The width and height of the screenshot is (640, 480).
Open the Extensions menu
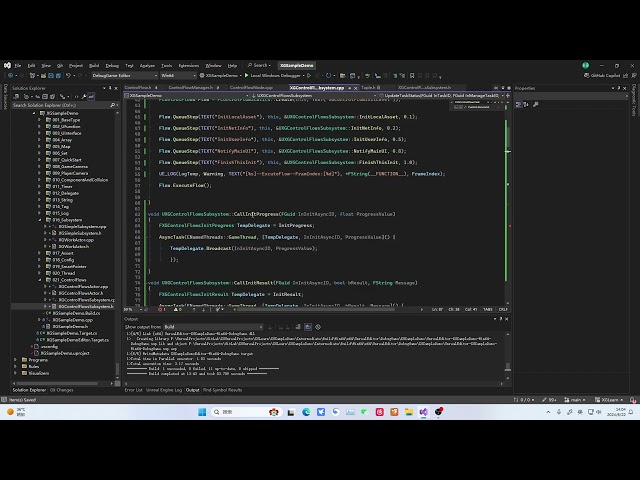coord(189,66)
